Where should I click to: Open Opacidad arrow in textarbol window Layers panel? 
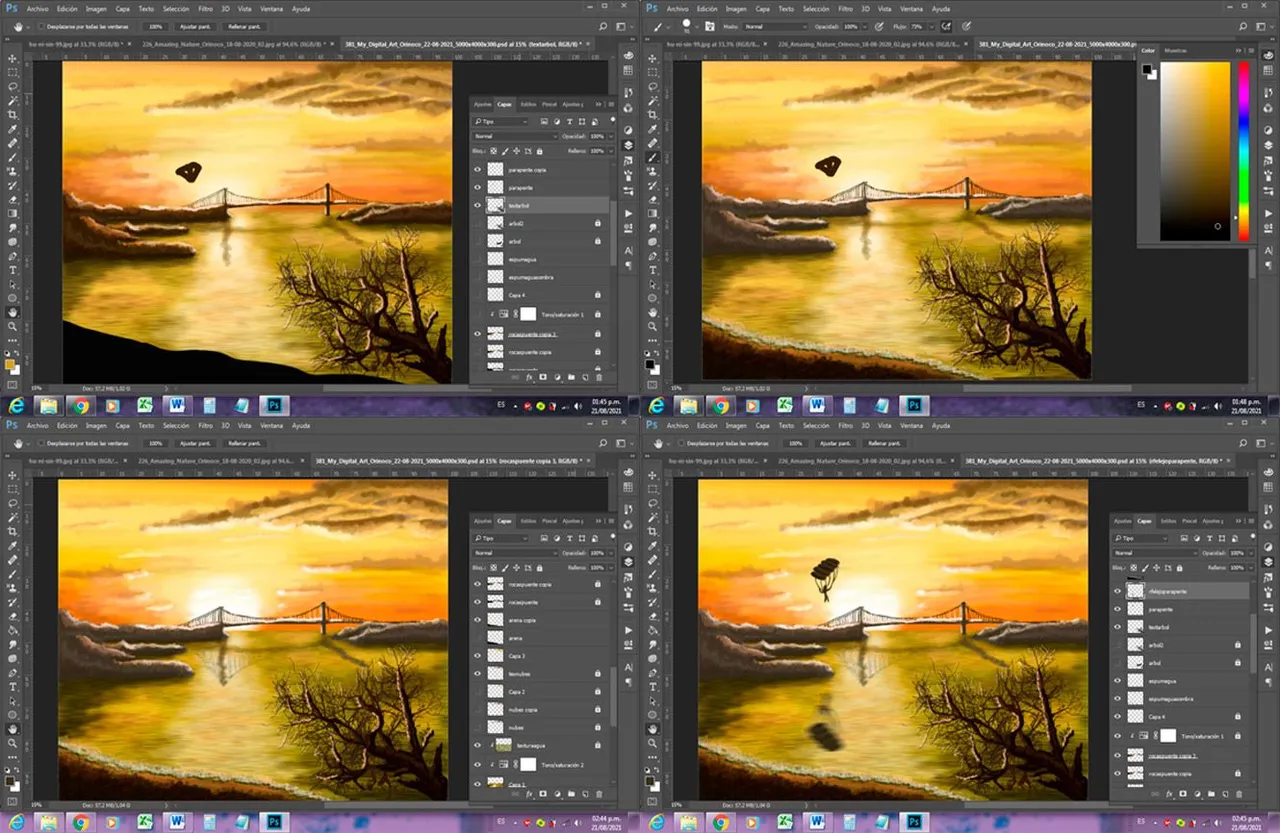(x=611, y=136)
